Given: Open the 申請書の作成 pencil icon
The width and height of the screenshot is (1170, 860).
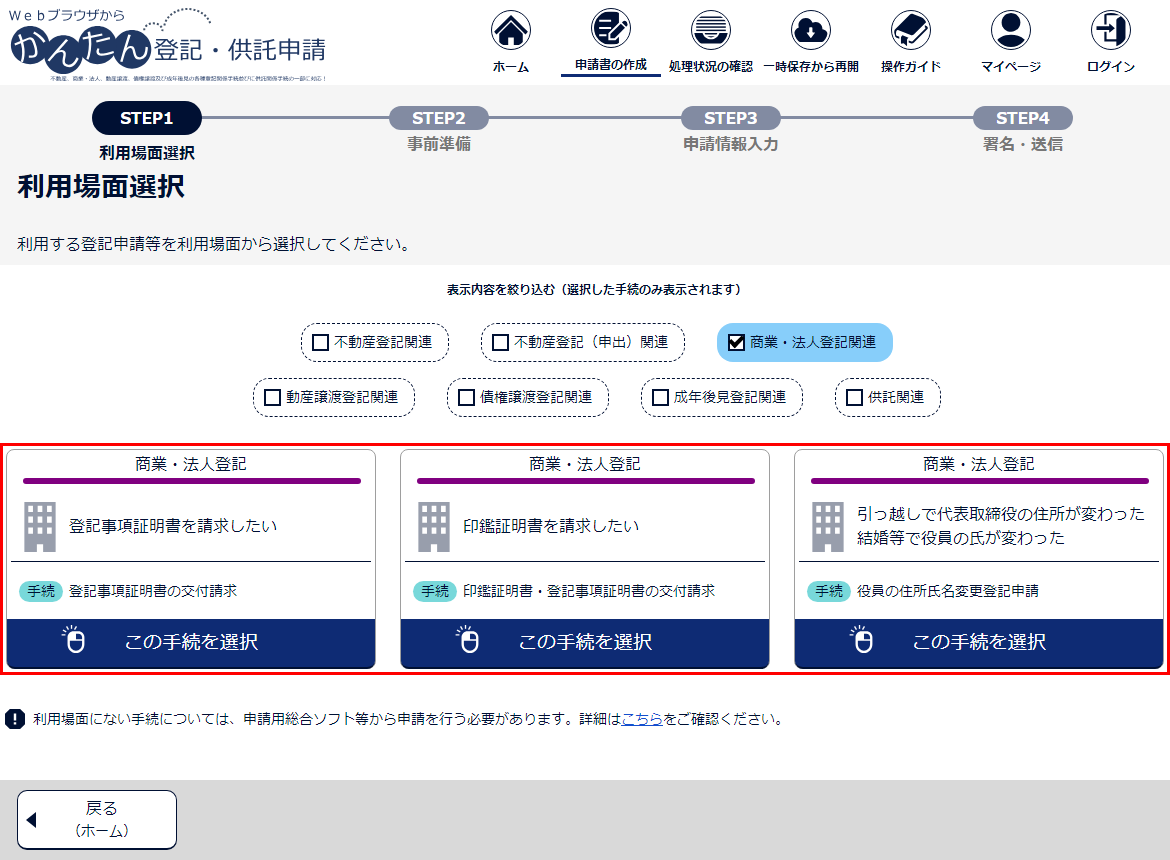Looking at the screenshot, I should 610,29.
